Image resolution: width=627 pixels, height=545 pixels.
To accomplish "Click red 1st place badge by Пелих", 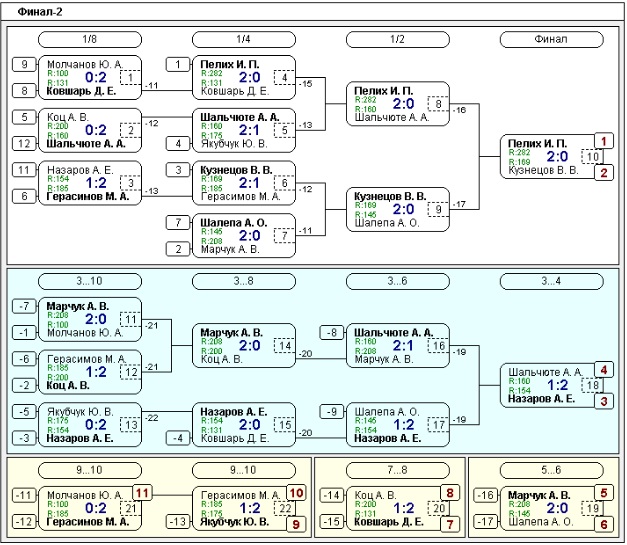I will click(604, 141).
